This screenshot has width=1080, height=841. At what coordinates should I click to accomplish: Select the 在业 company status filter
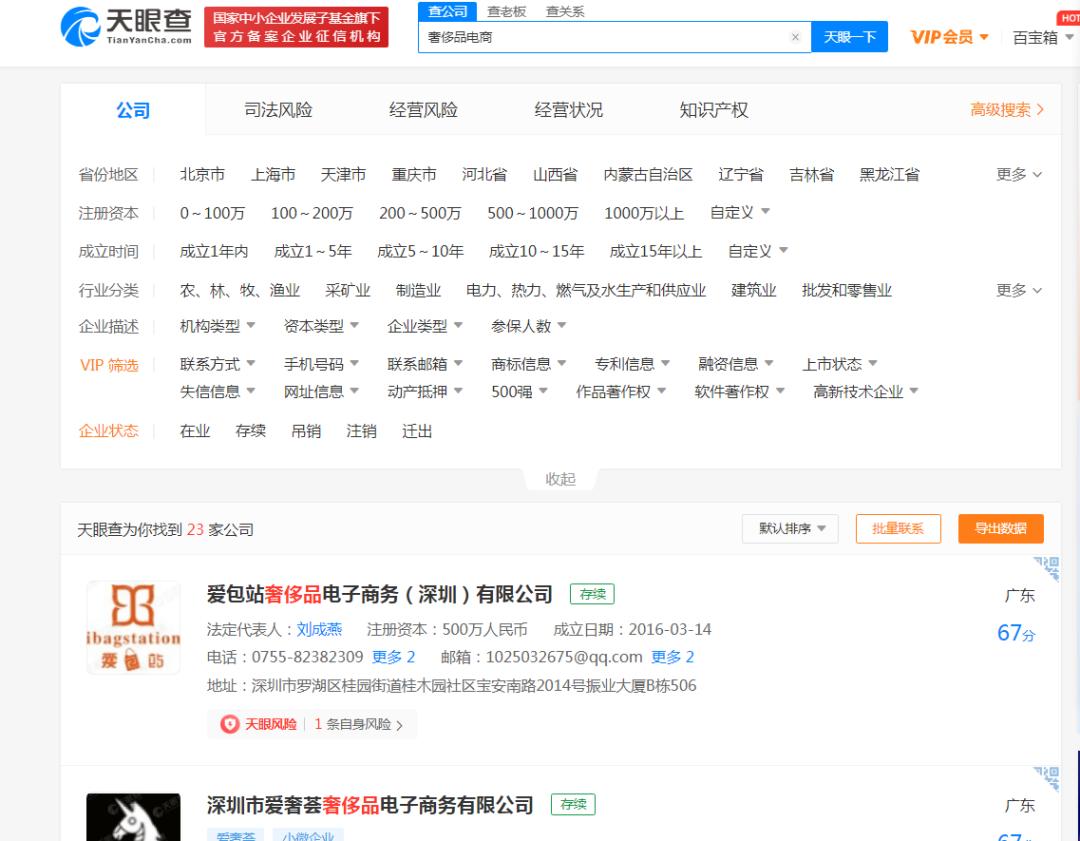(195, 431)
